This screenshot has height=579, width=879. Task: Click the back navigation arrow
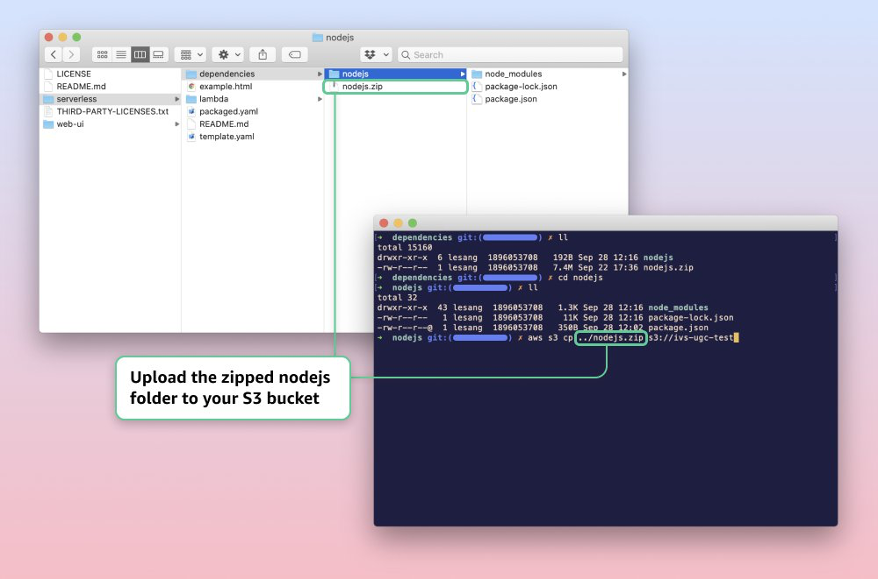(55, 54)
